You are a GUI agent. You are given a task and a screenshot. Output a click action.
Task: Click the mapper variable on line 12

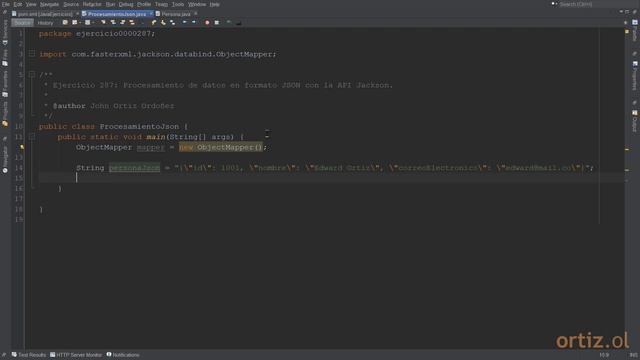151,147
